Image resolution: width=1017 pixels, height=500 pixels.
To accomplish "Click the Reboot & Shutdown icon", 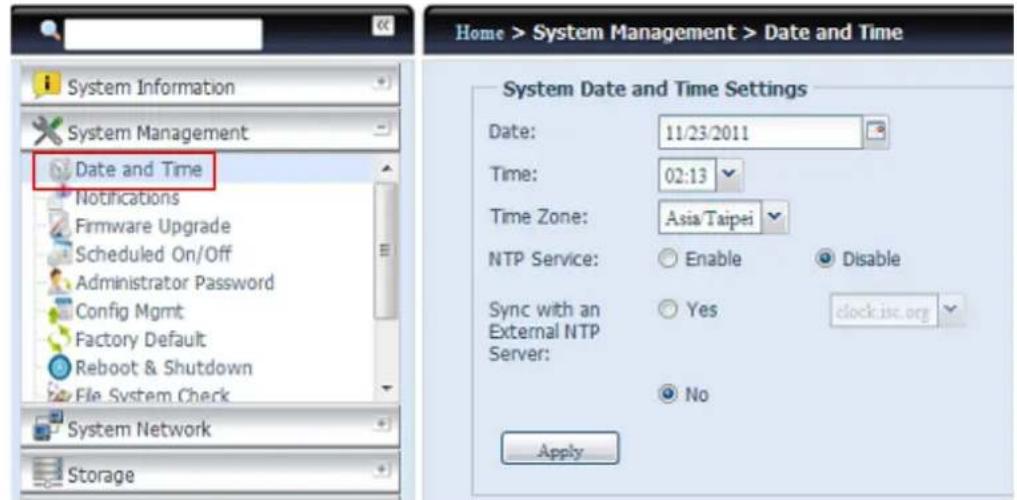I will coord(60,368).
